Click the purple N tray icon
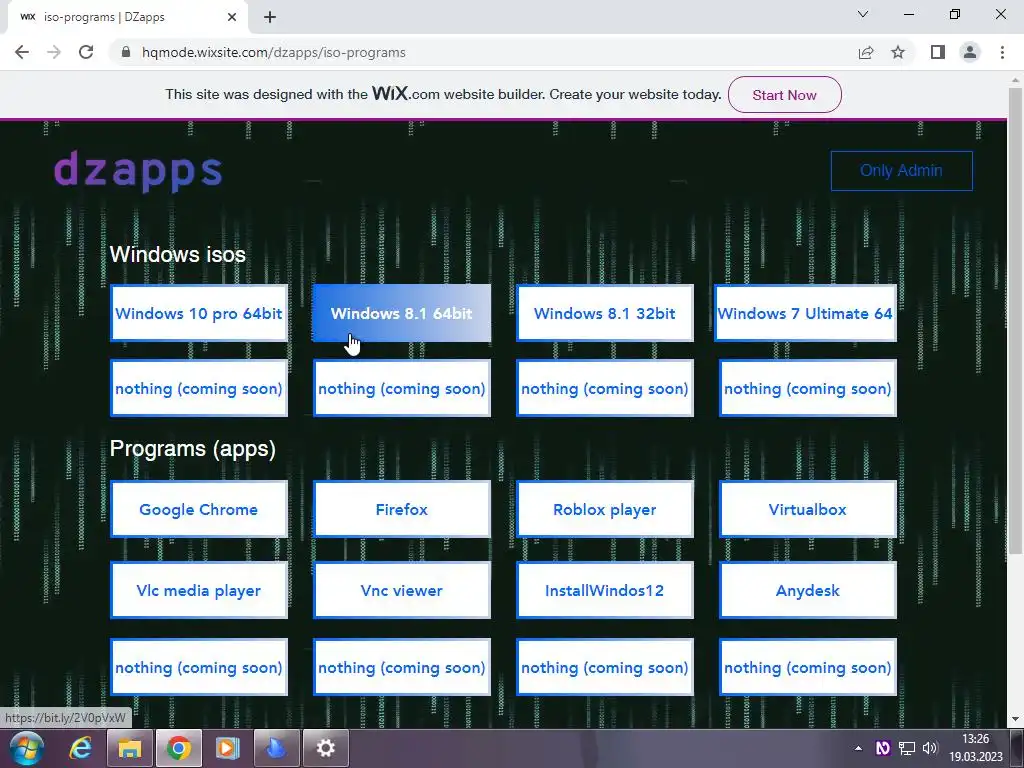1024x768 pixels. coord(882,748)
